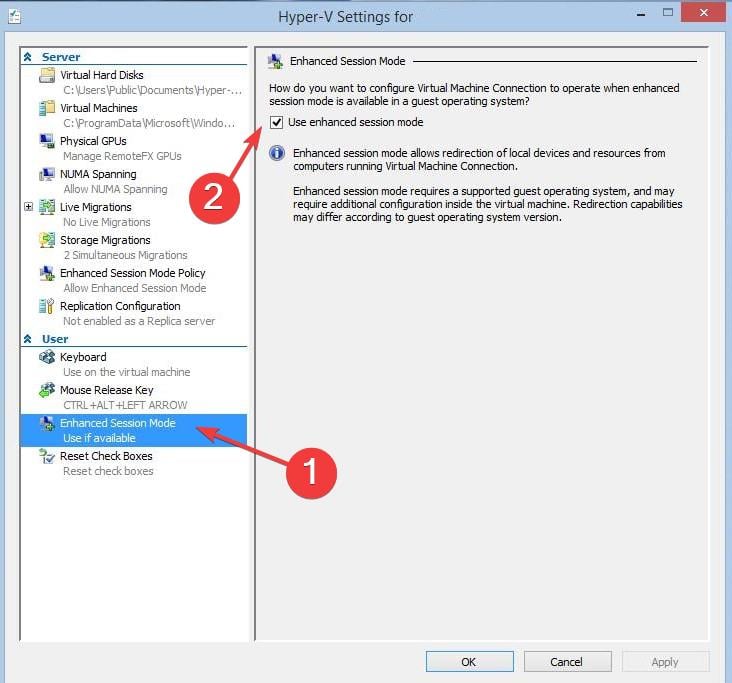Click the Enhanced Session Mode header icon
Viewport: 732px width, 683px height.
coord(275,61)
